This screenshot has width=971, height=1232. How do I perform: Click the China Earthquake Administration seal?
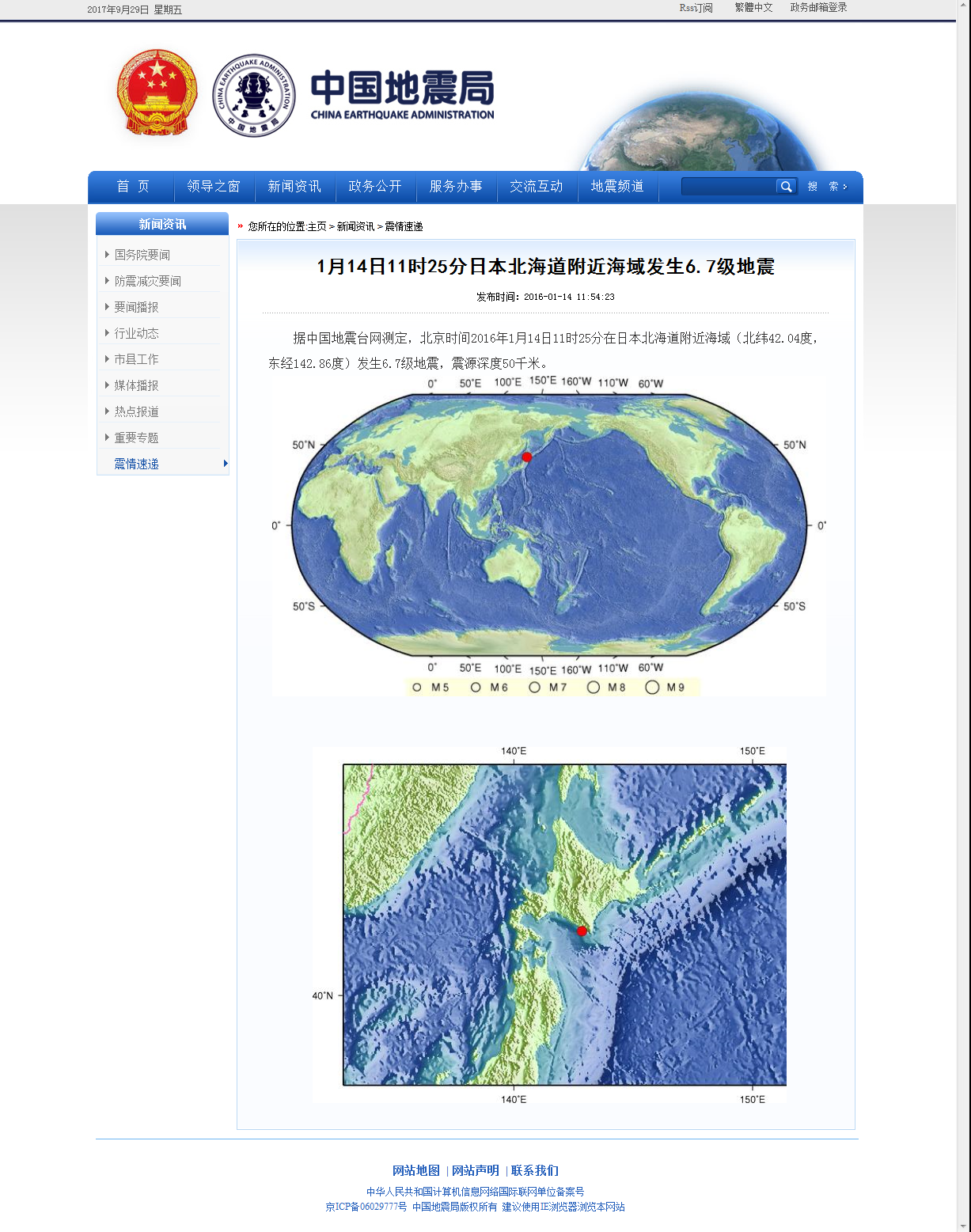coord(253,95)
